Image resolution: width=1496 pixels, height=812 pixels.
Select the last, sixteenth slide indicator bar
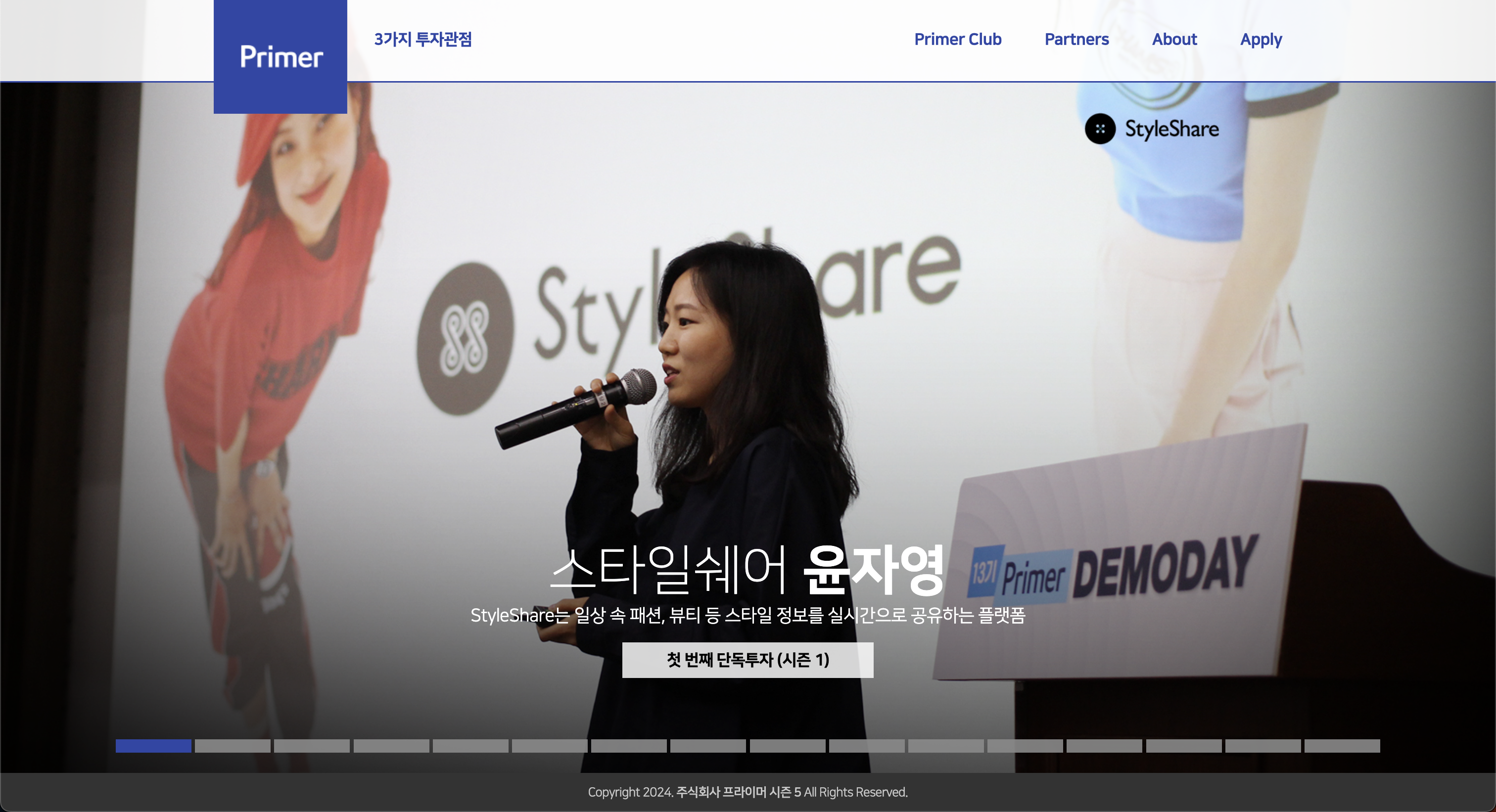tap(1342, 745)
